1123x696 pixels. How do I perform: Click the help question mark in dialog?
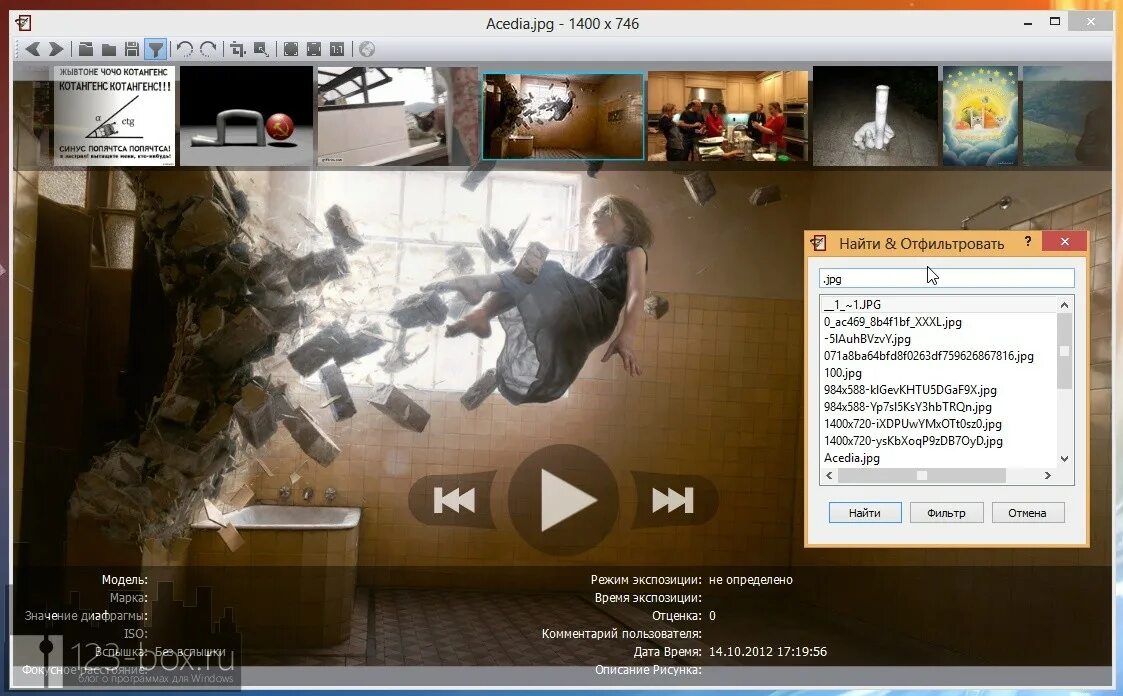pyautogui.click(x=1028, y=241)
